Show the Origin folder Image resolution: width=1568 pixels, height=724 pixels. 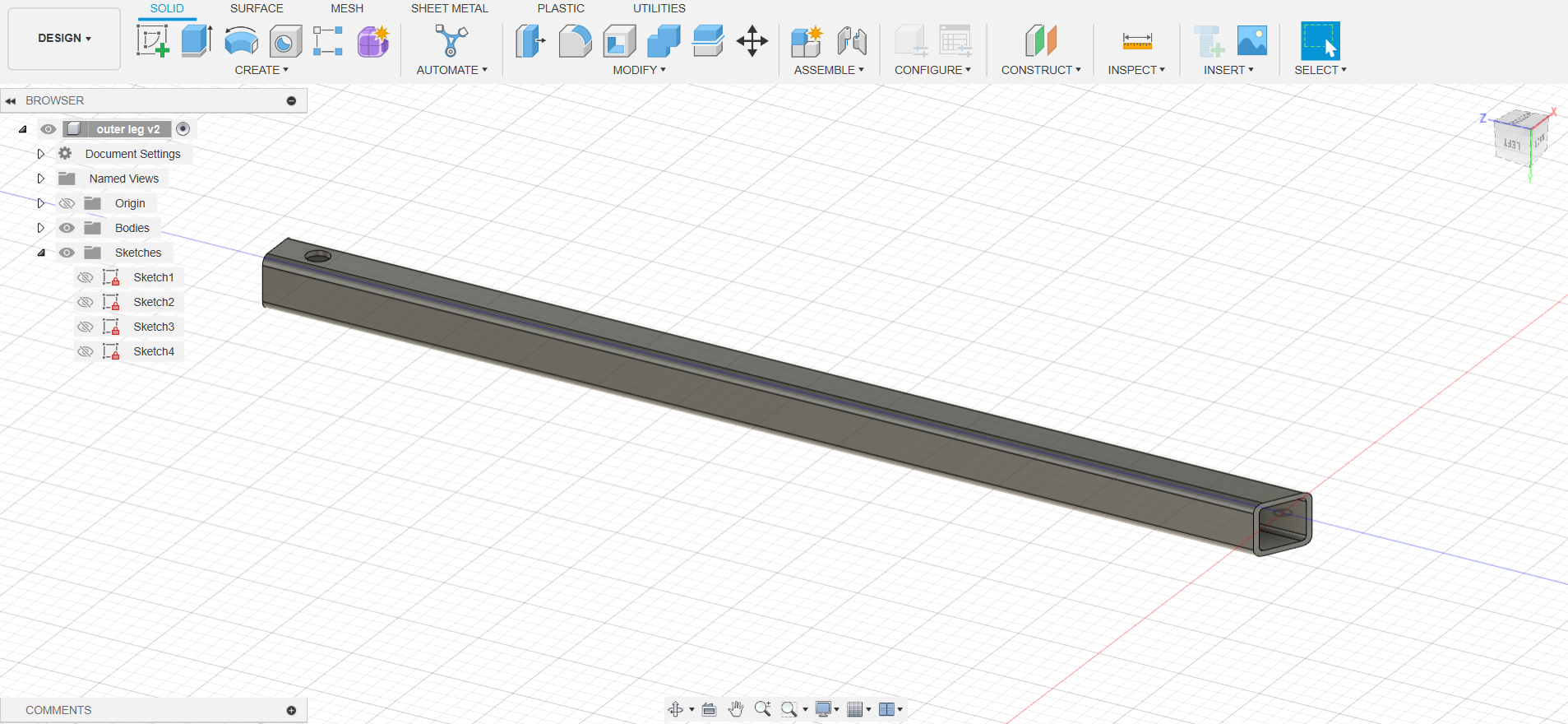tap(67, 203)
